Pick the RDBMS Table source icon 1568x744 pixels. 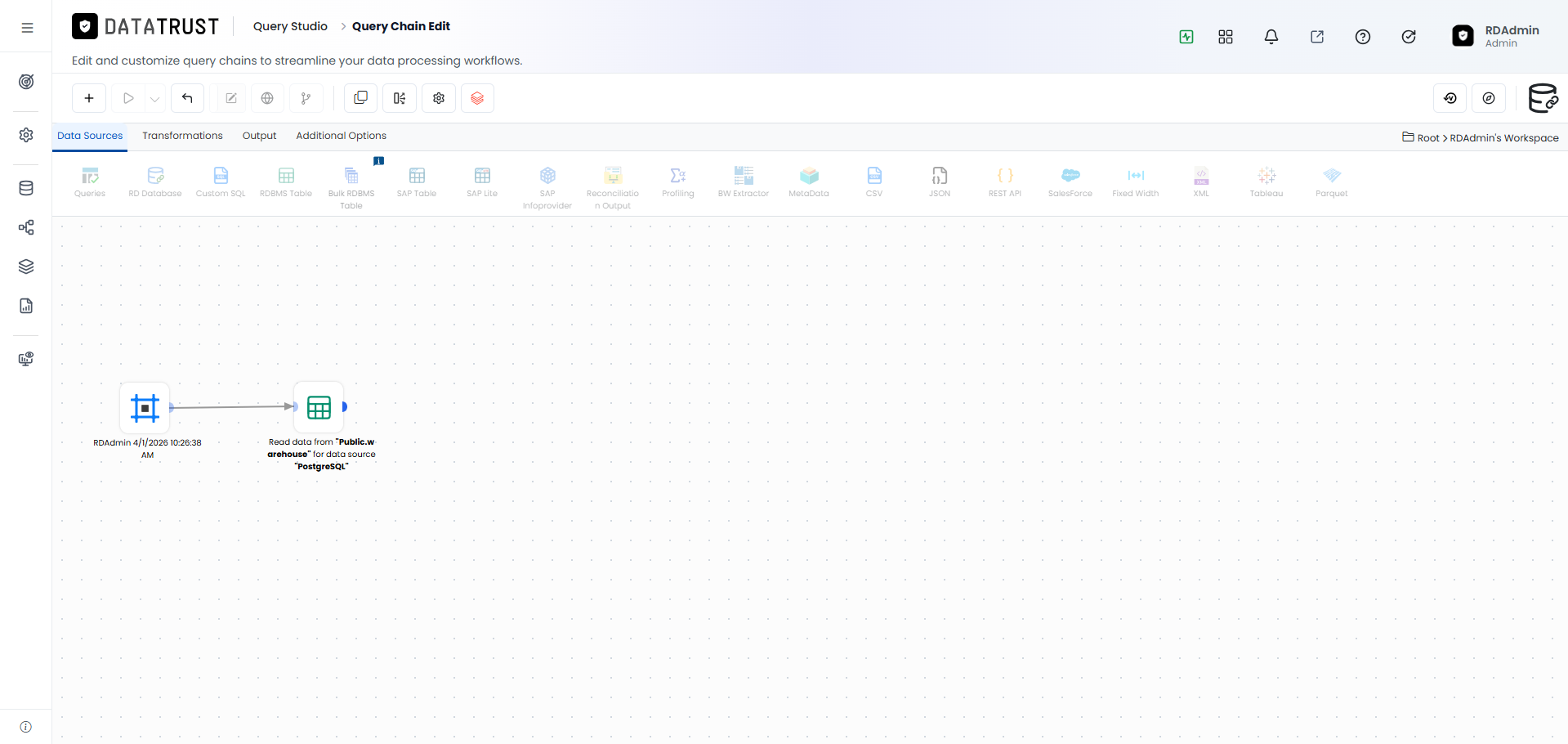pos(286,182)
